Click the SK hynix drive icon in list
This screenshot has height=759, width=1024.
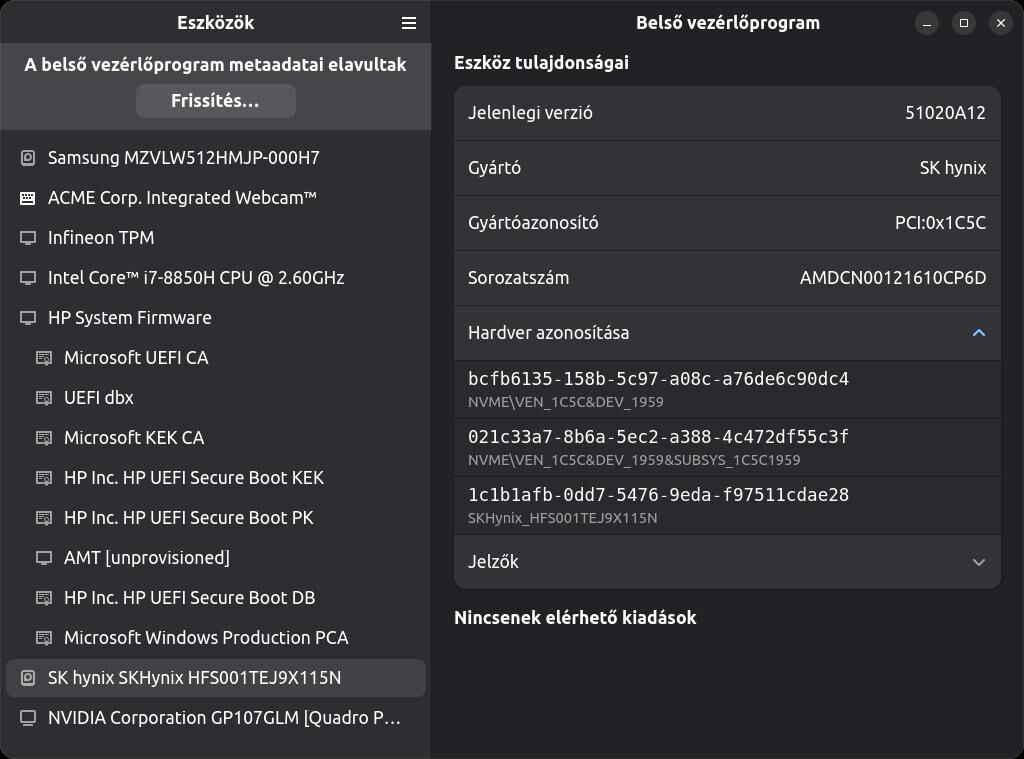point(28,678)
